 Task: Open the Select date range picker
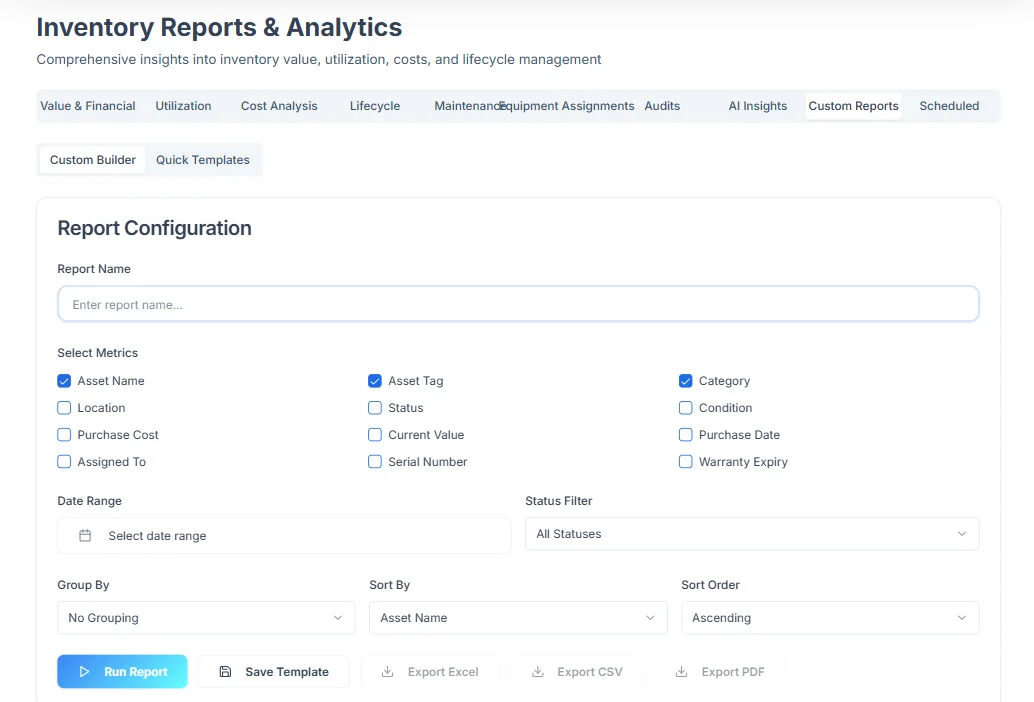click(284, 535)
